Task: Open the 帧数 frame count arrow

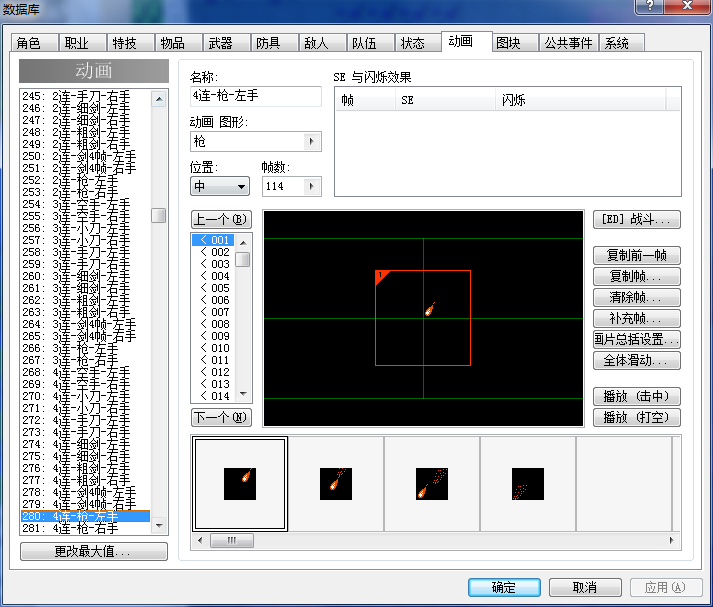Action: click(x=311, y=186)
